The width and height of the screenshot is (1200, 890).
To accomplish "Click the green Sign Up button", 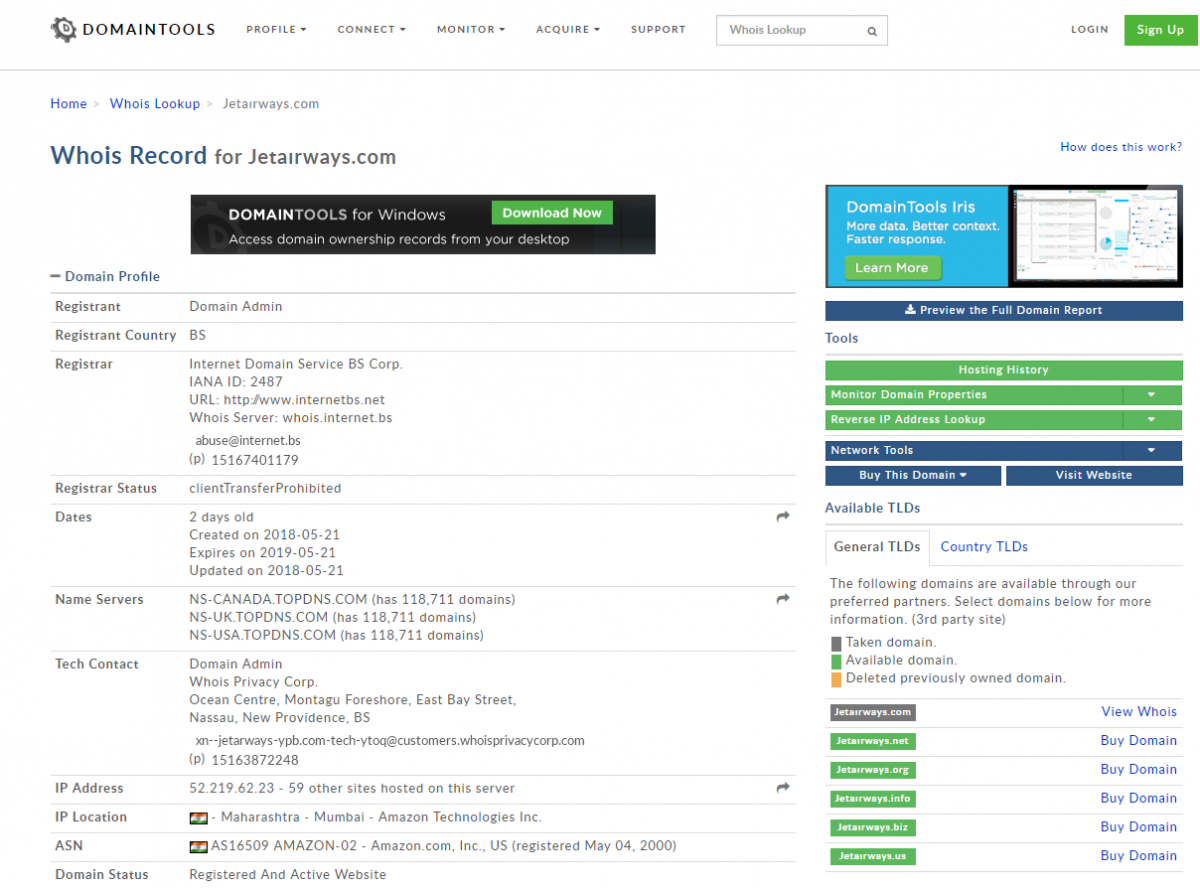I will coord(1160,30).
